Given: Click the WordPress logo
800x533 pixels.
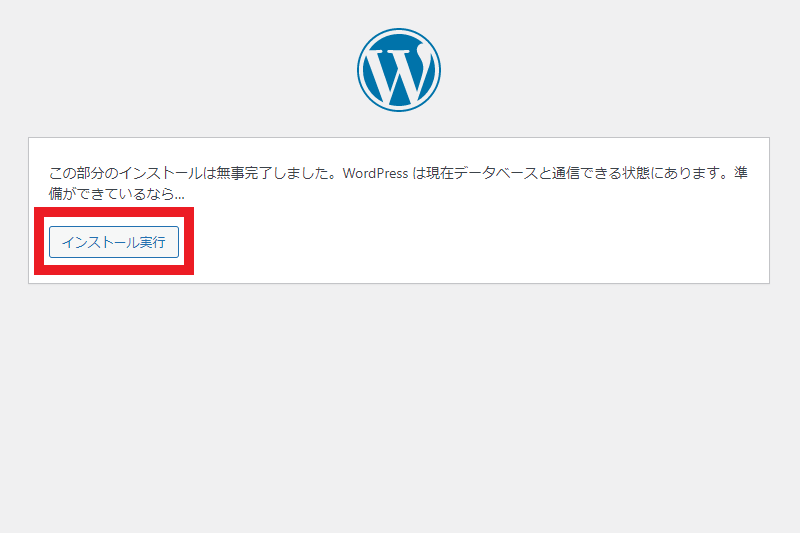Looking at the screenshot, I should coord(399,70).
